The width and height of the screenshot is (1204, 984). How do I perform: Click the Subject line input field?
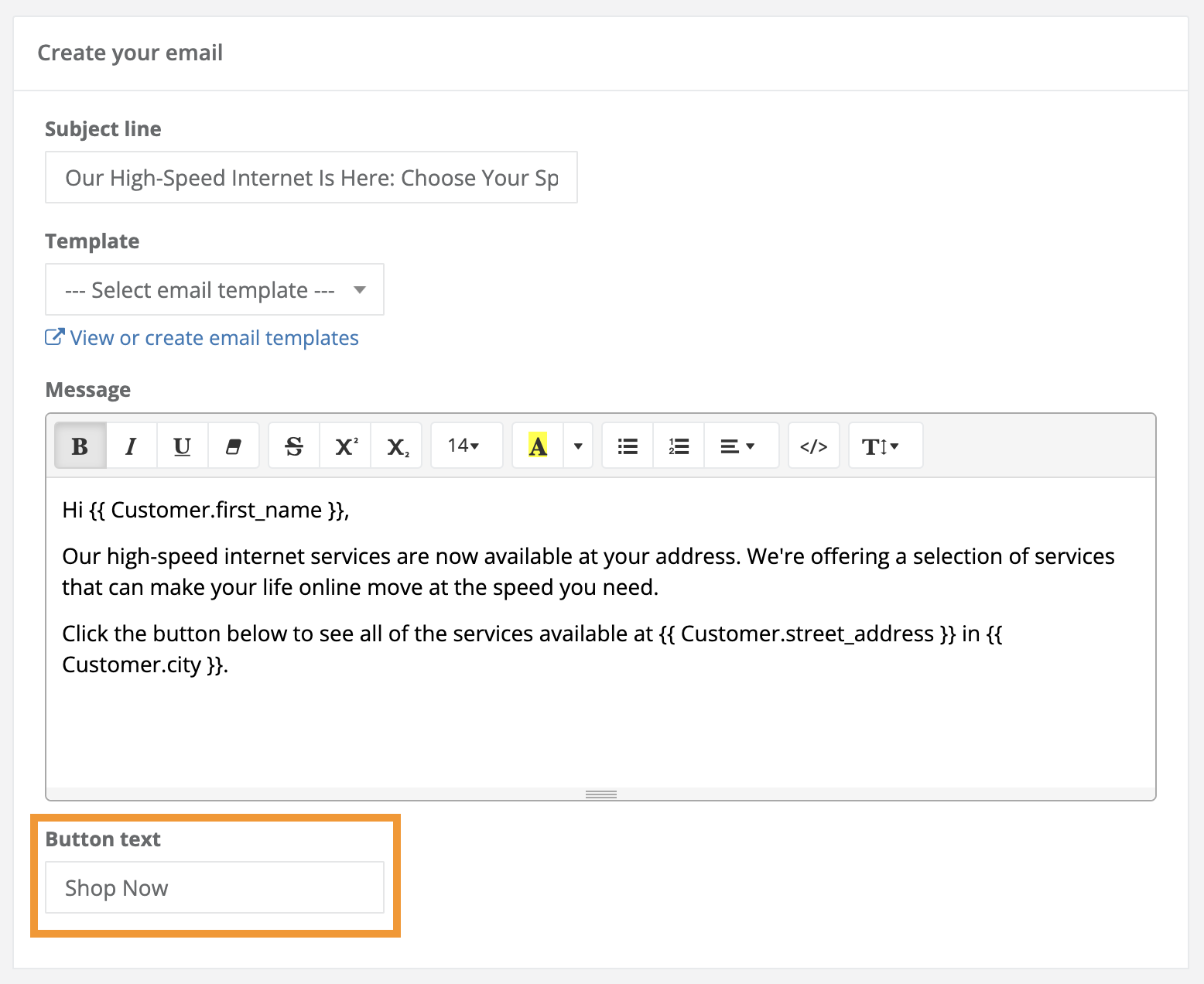311,178
